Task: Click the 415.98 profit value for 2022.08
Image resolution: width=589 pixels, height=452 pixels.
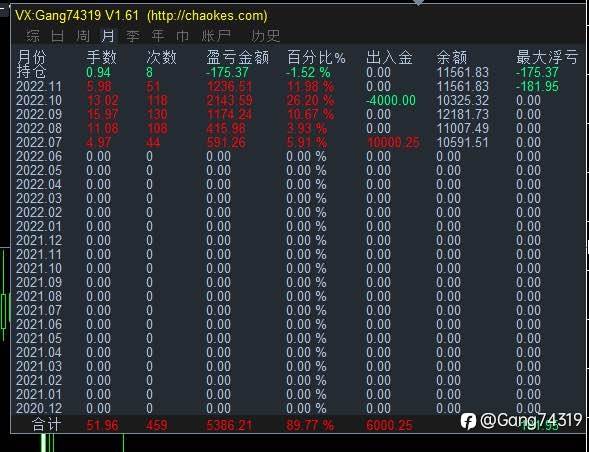Action: click(x=226, y=128)
